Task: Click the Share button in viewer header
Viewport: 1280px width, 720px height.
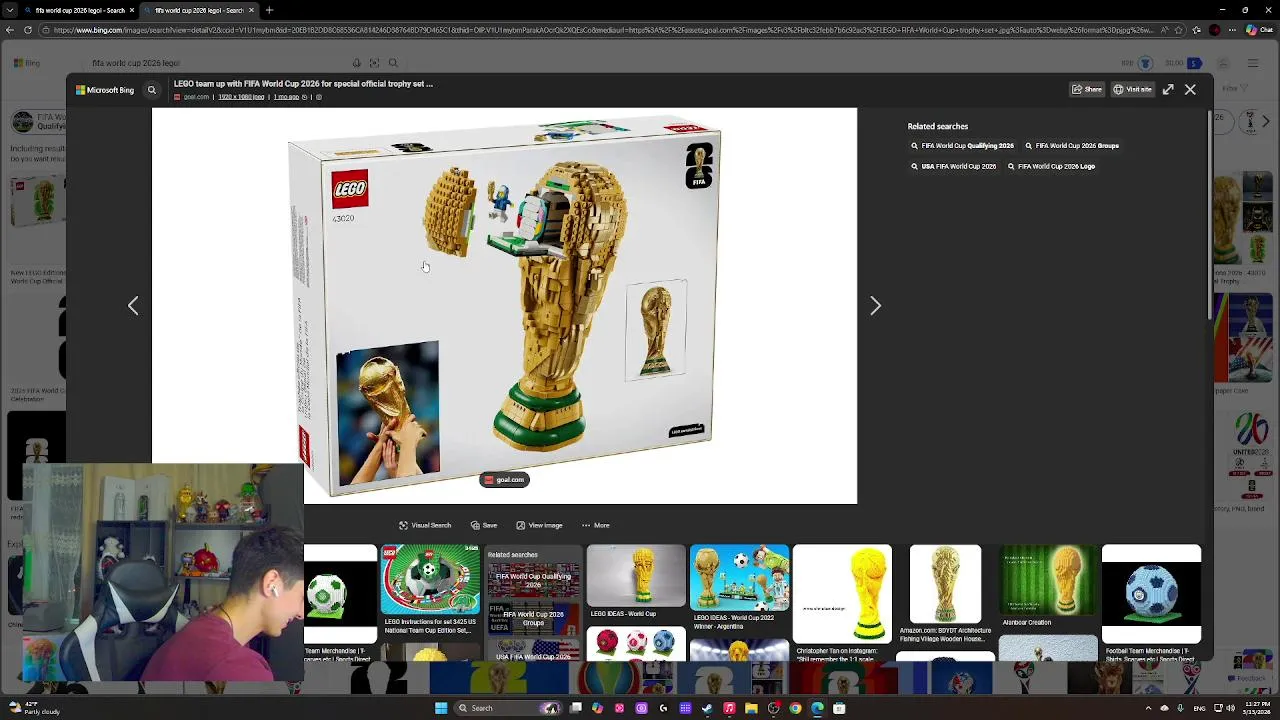Action: pyautogui.click(x=1087, y=90)
